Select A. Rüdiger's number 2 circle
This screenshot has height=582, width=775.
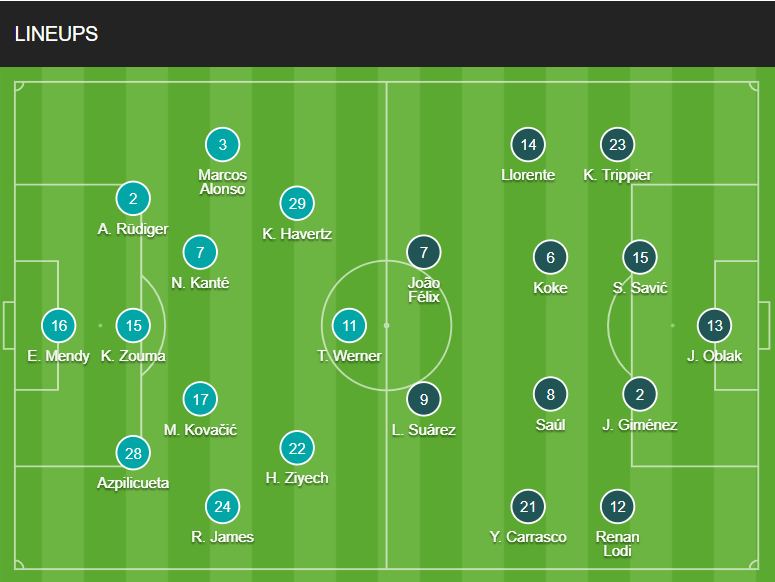(133, 198)
